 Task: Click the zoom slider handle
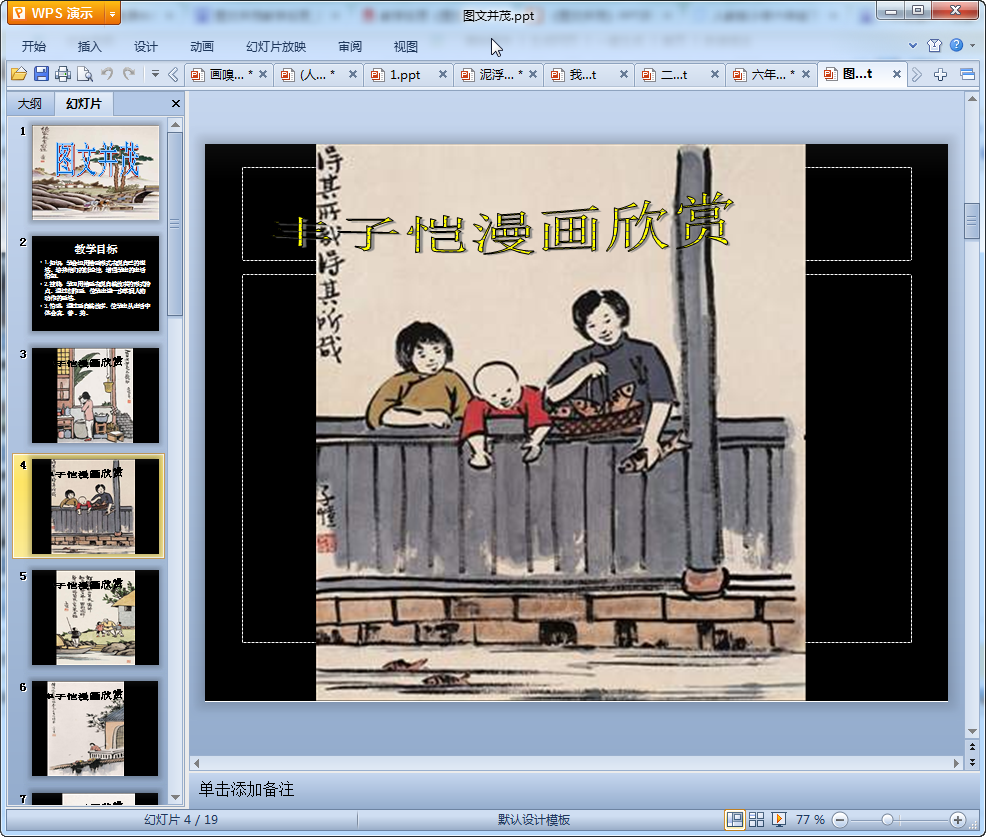click(x=887, y=820)
